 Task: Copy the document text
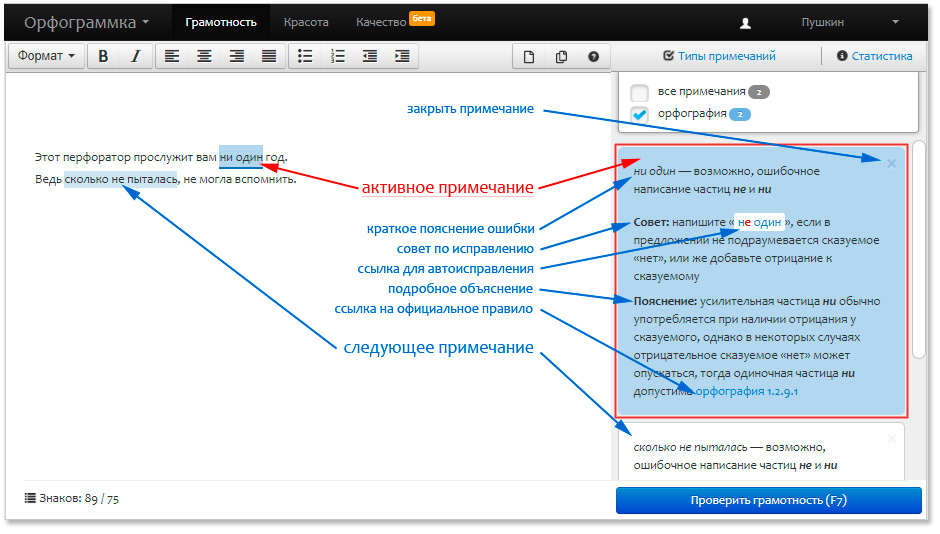[x=561, y=57]
